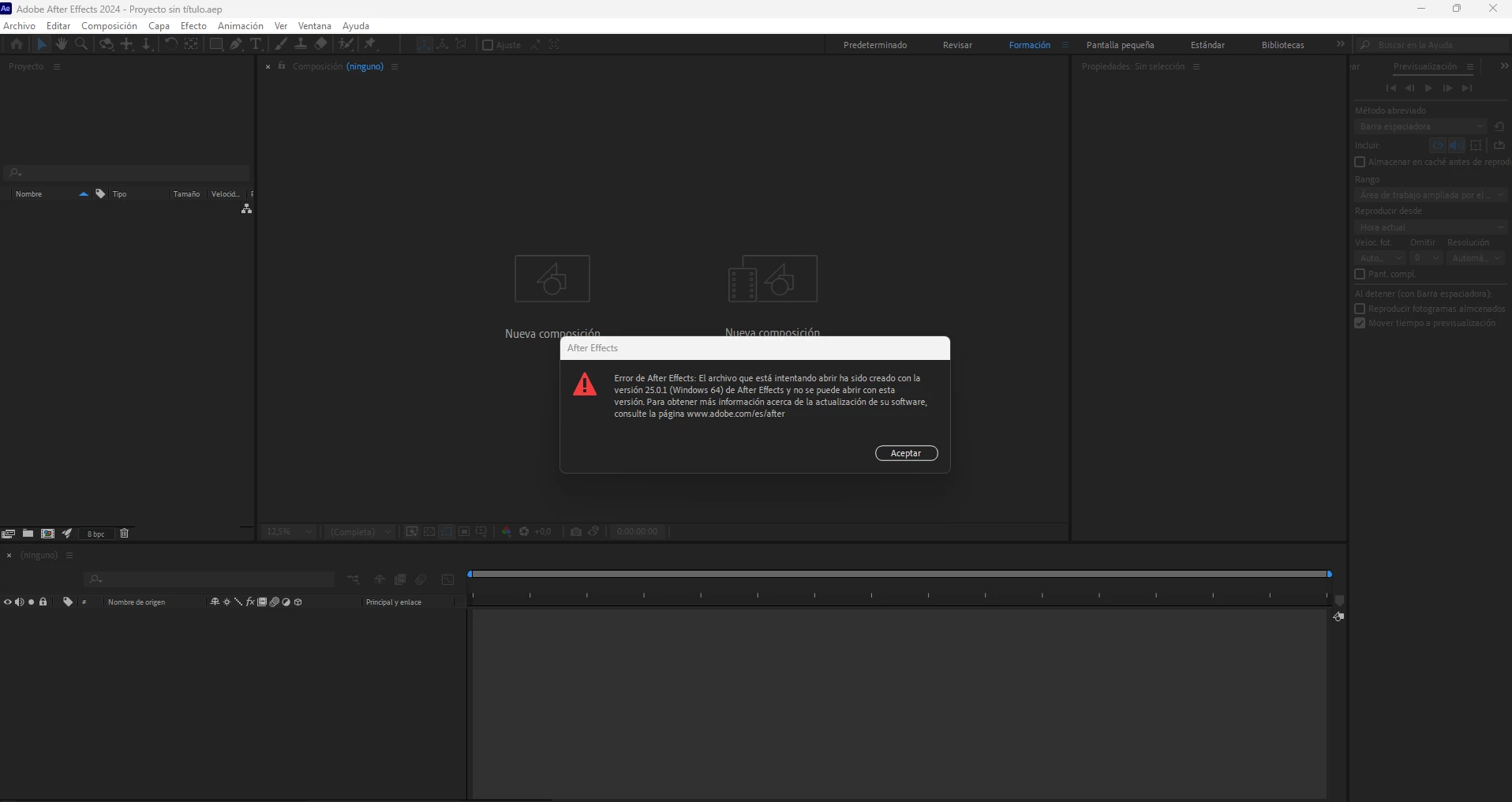Click the timeline layer search field

209,579
